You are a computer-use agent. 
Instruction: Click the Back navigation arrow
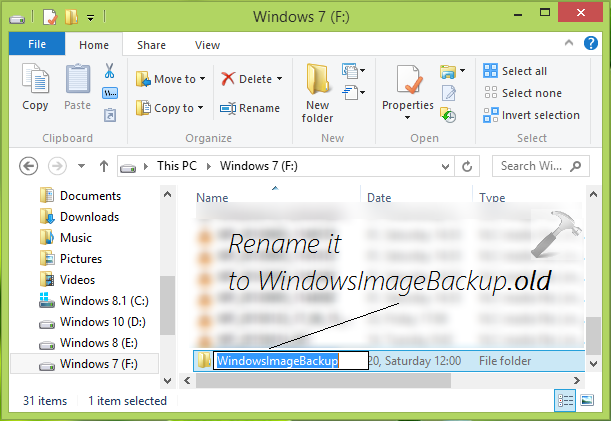pyautogui.click(x=28, y=166)
